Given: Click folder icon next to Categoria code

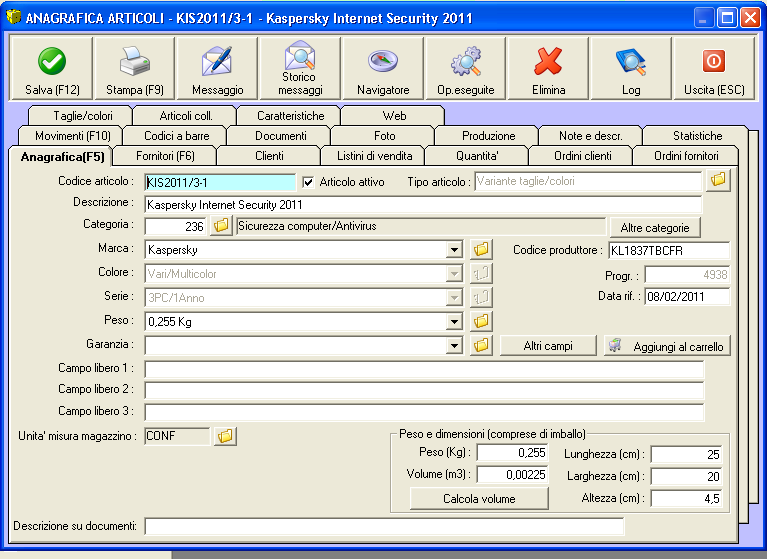Looking at the screenshot, I should click(221, 225).
